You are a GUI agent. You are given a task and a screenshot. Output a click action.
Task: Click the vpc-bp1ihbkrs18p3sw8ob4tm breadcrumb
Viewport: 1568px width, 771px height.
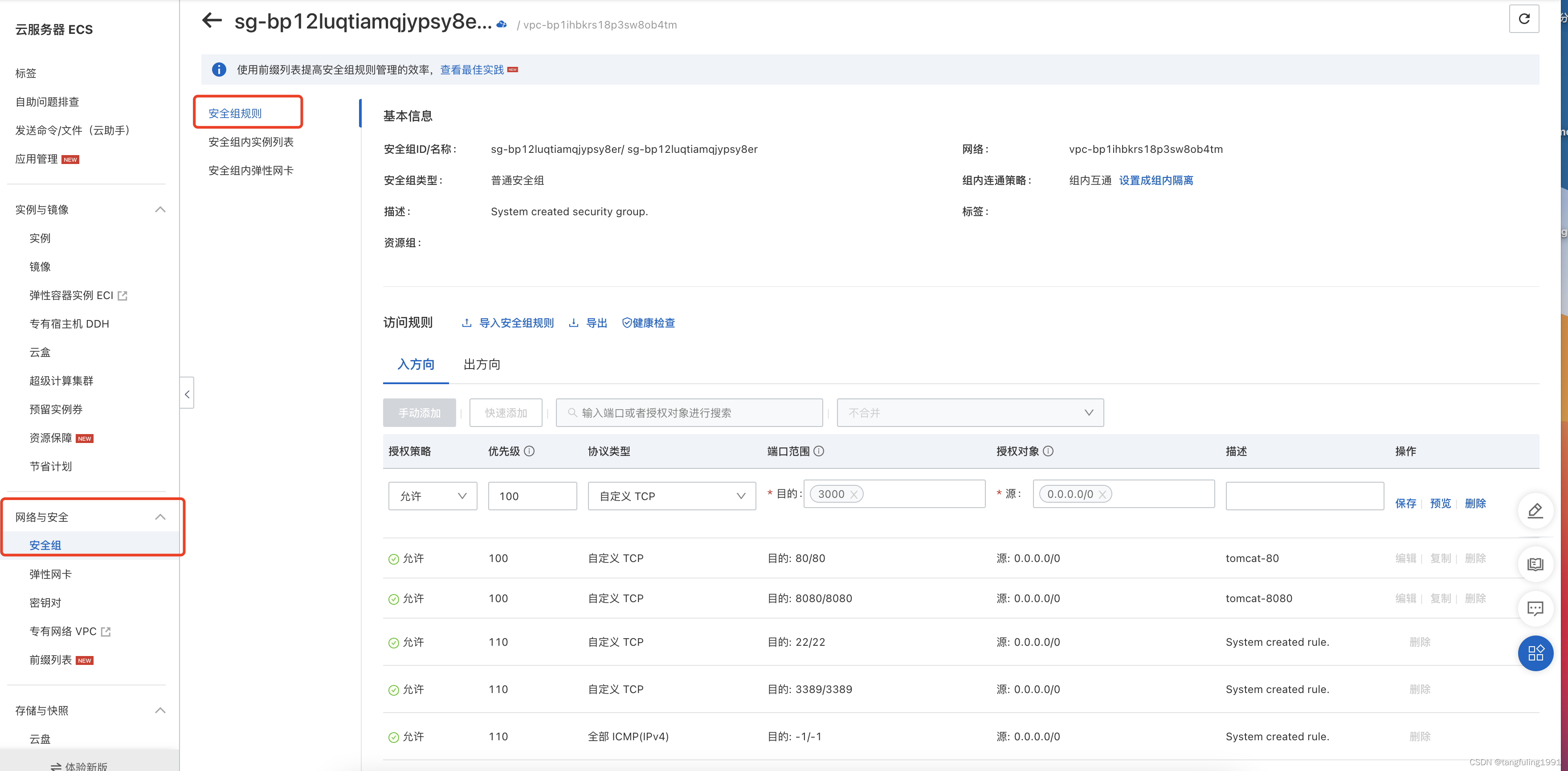pos(600,25)
